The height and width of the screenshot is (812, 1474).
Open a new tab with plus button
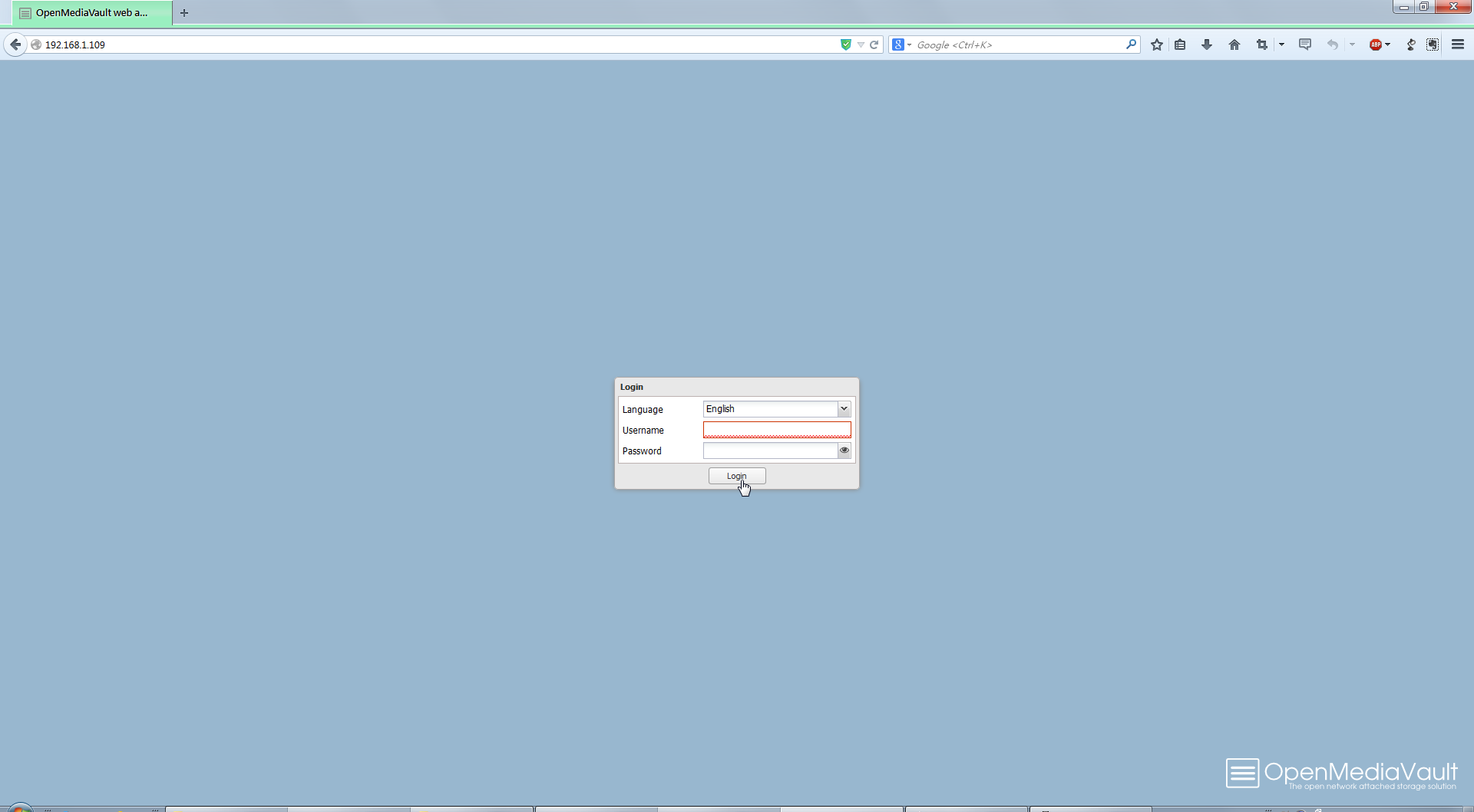tap(184, 12)
